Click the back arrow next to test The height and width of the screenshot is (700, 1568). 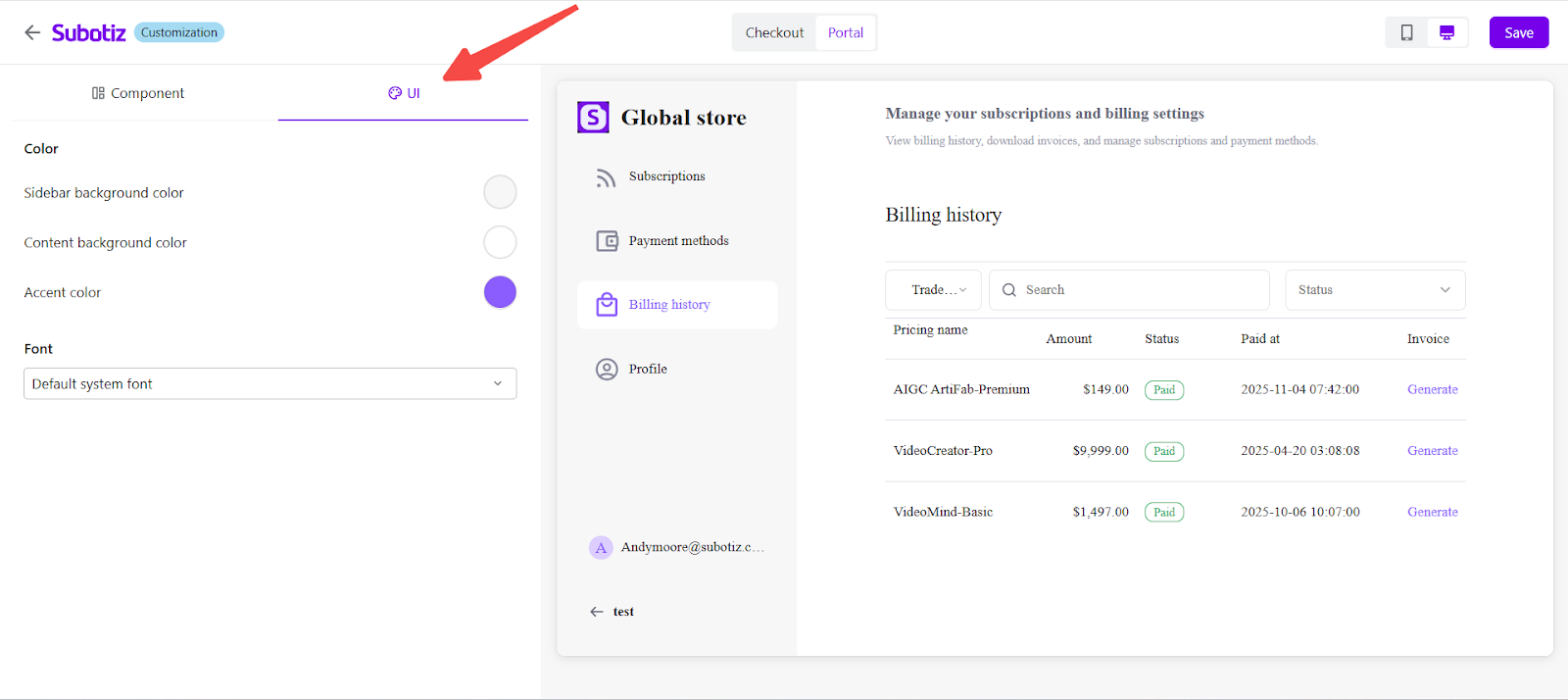click(x=597, y=612)
